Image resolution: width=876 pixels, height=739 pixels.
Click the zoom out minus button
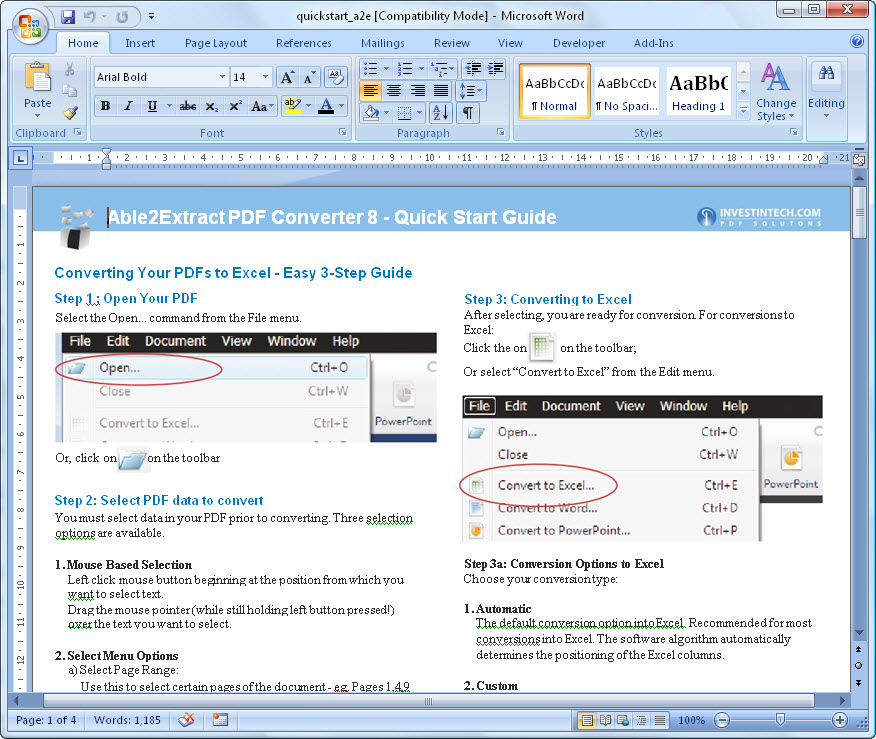[722, 721]
